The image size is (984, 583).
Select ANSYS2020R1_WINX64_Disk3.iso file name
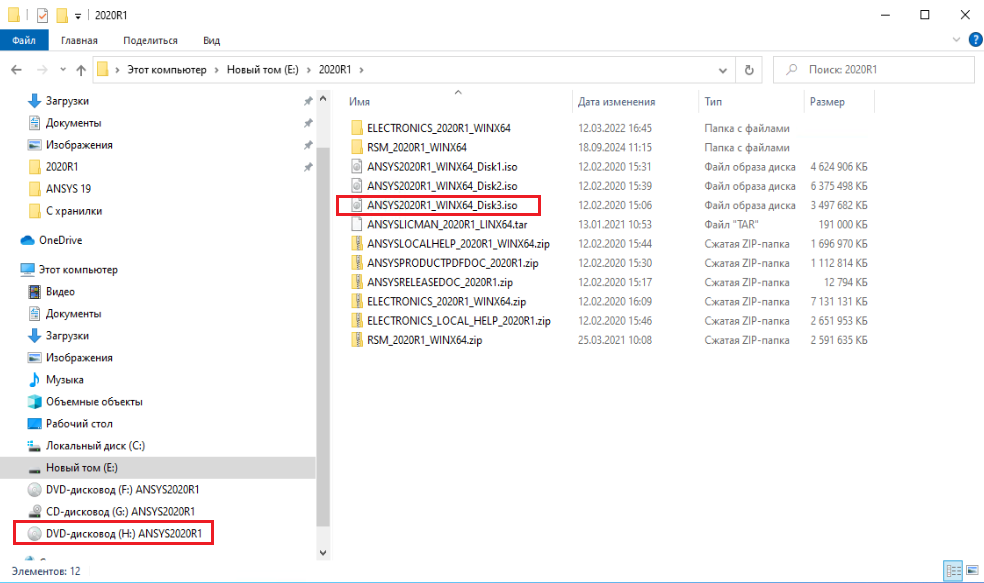[x=442, y=205]
